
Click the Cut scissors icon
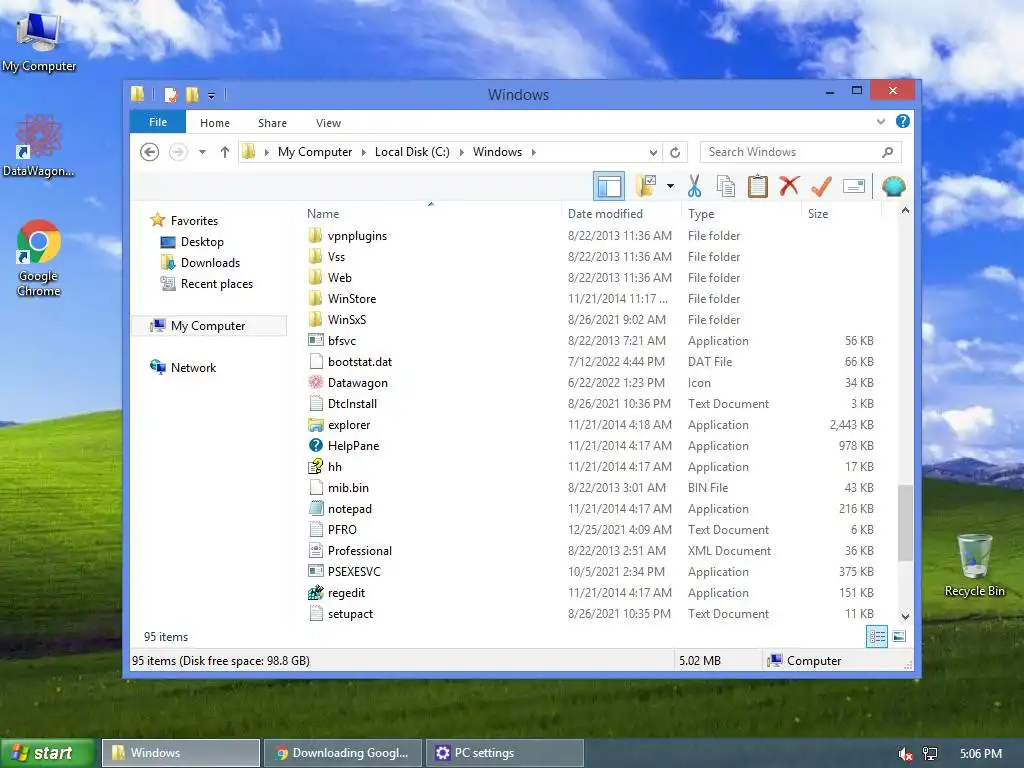pos(694,186)
